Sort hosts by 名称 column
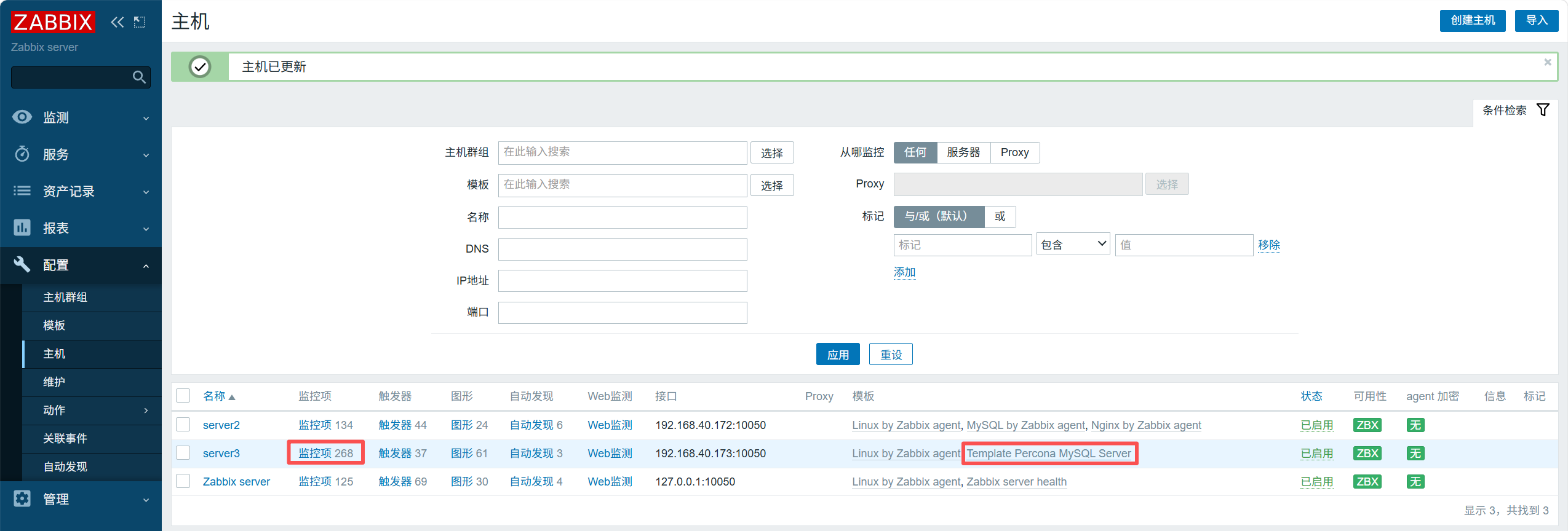 click(x=219, y=396)
